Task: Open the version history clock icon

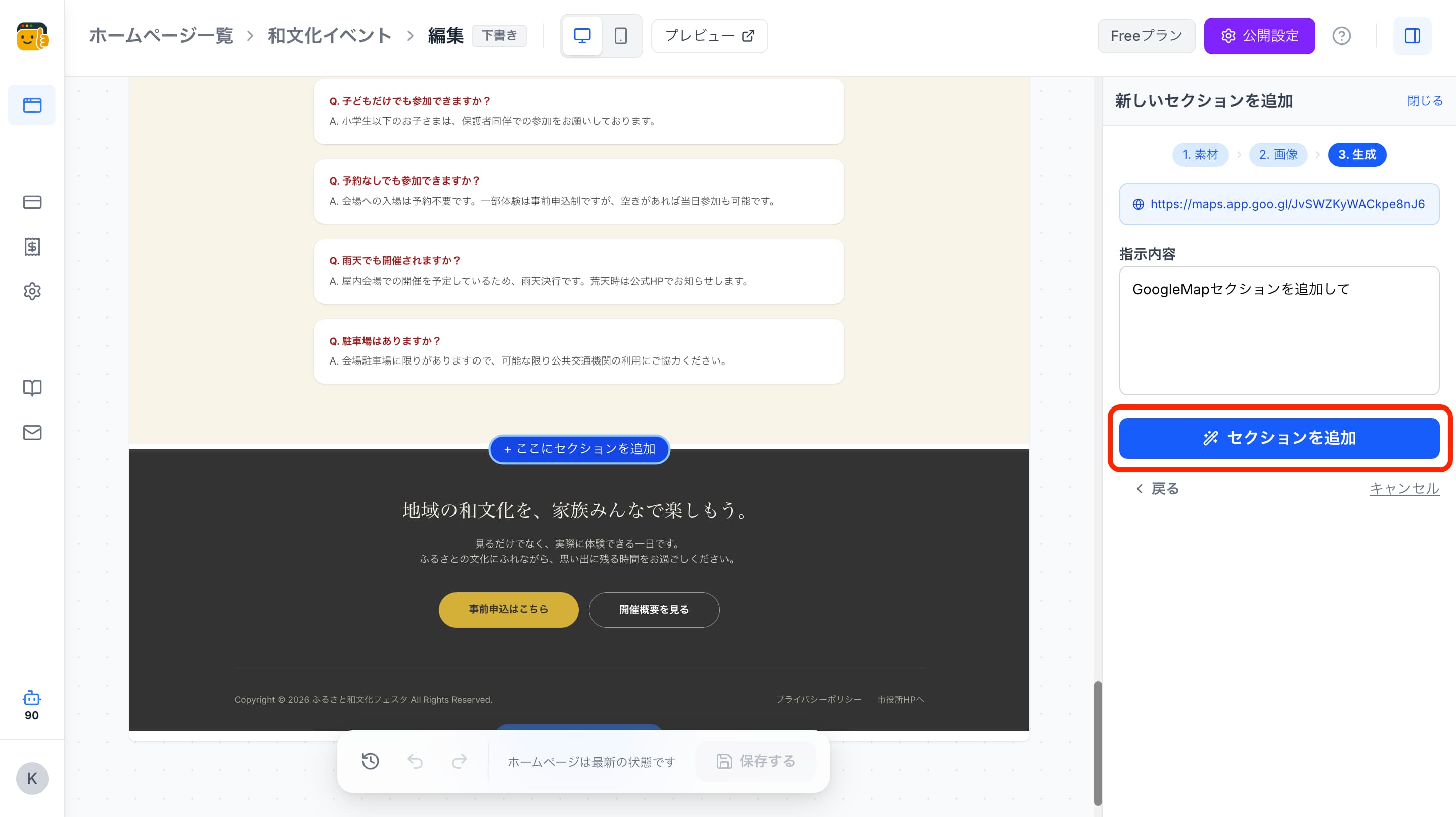Action: [370, 761]
